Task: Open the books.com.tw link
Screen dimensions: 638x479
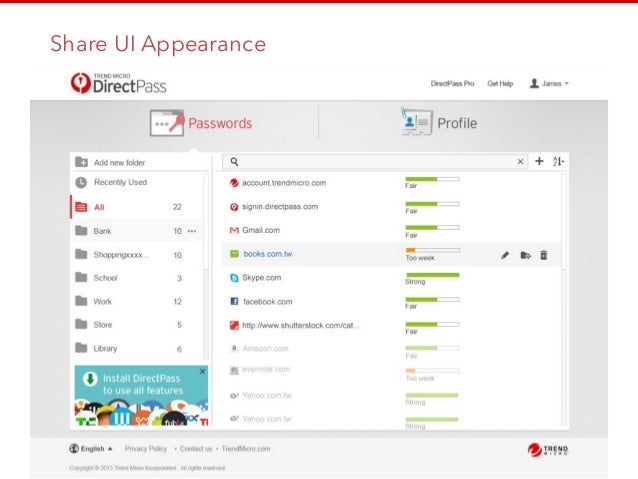Action: click(x=268, y=254)
